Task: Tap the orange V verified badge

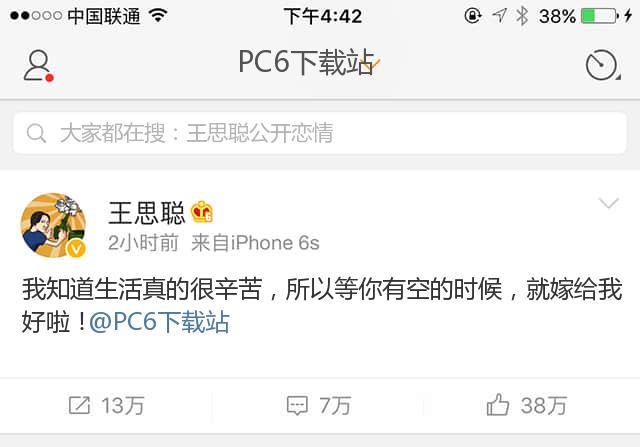Action: click(76, 248)
